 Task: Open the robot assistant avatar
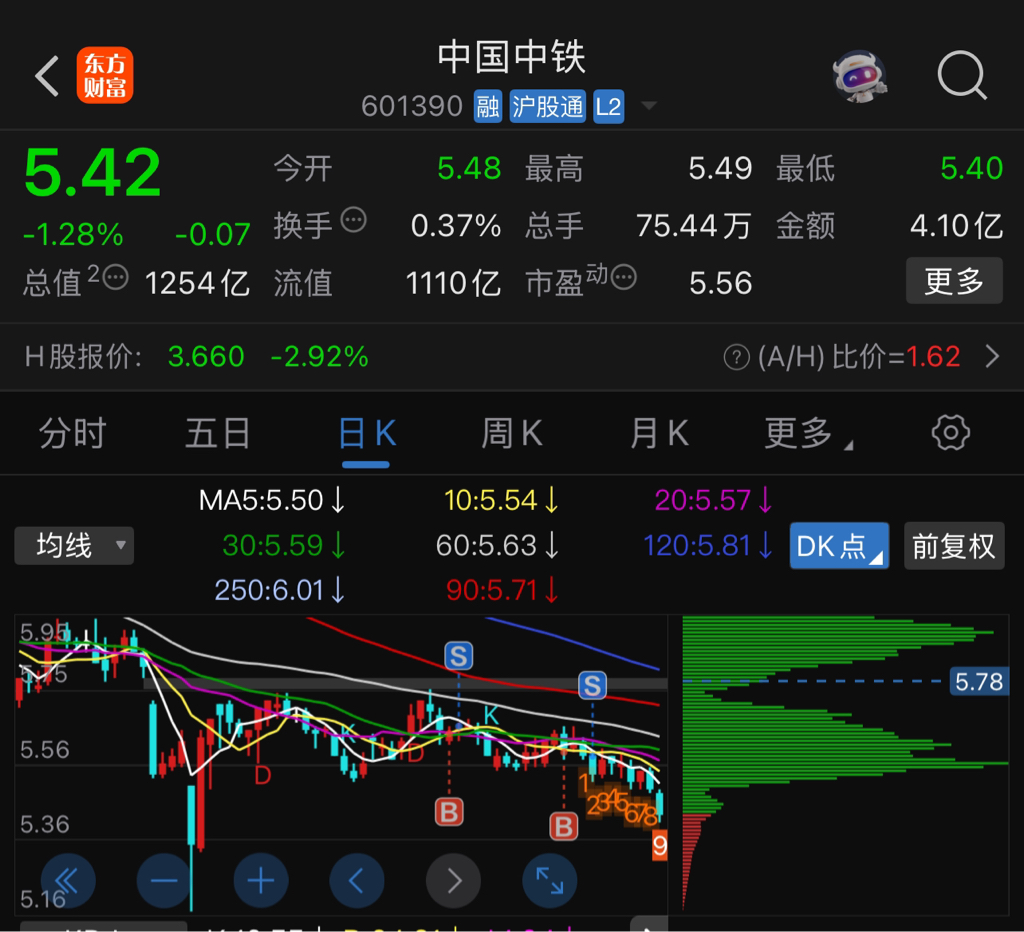(859, 76)
